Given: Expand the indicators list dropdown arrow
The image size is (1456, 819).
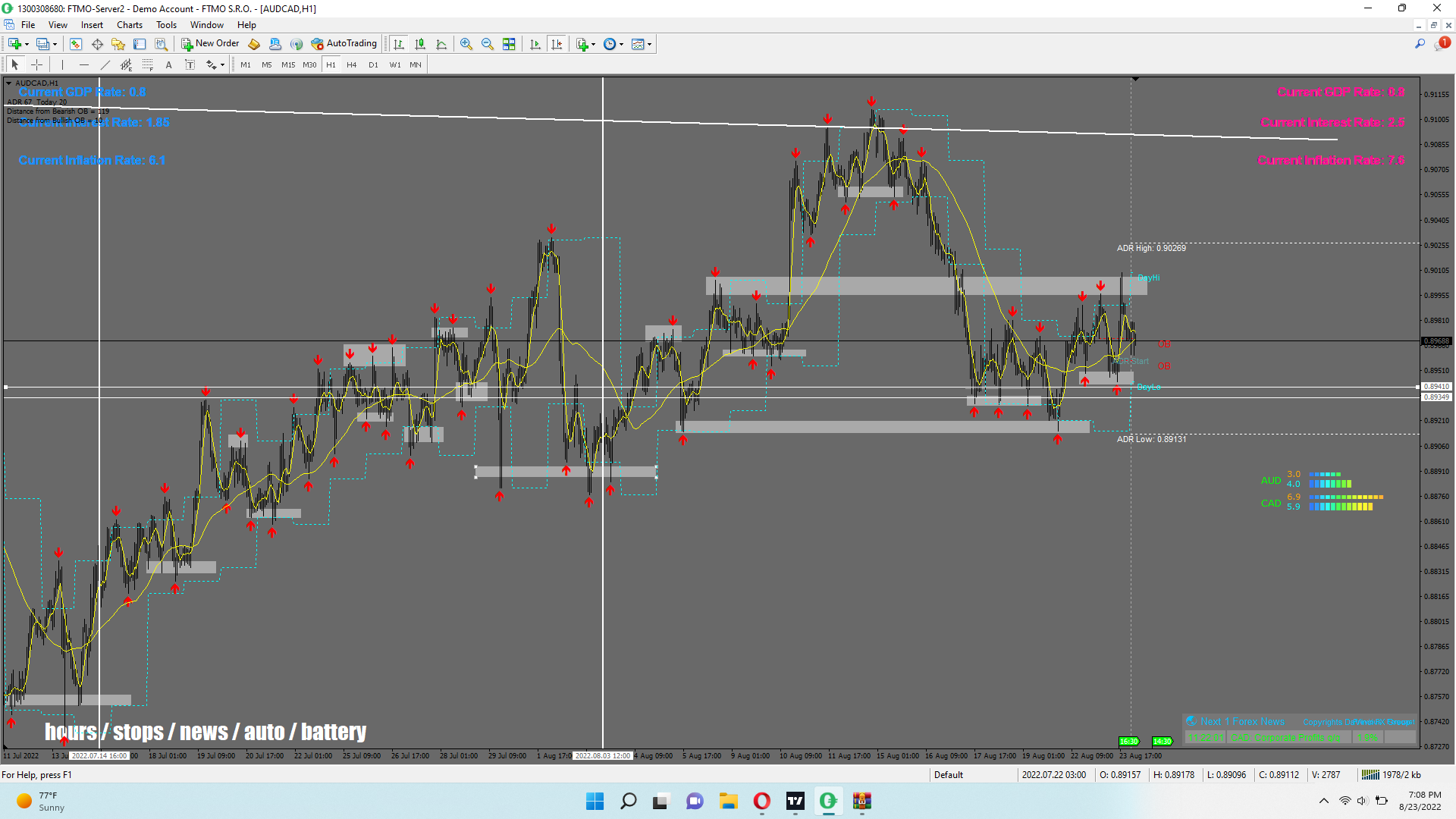Looking at the screenshot, I should click(593, 44).
